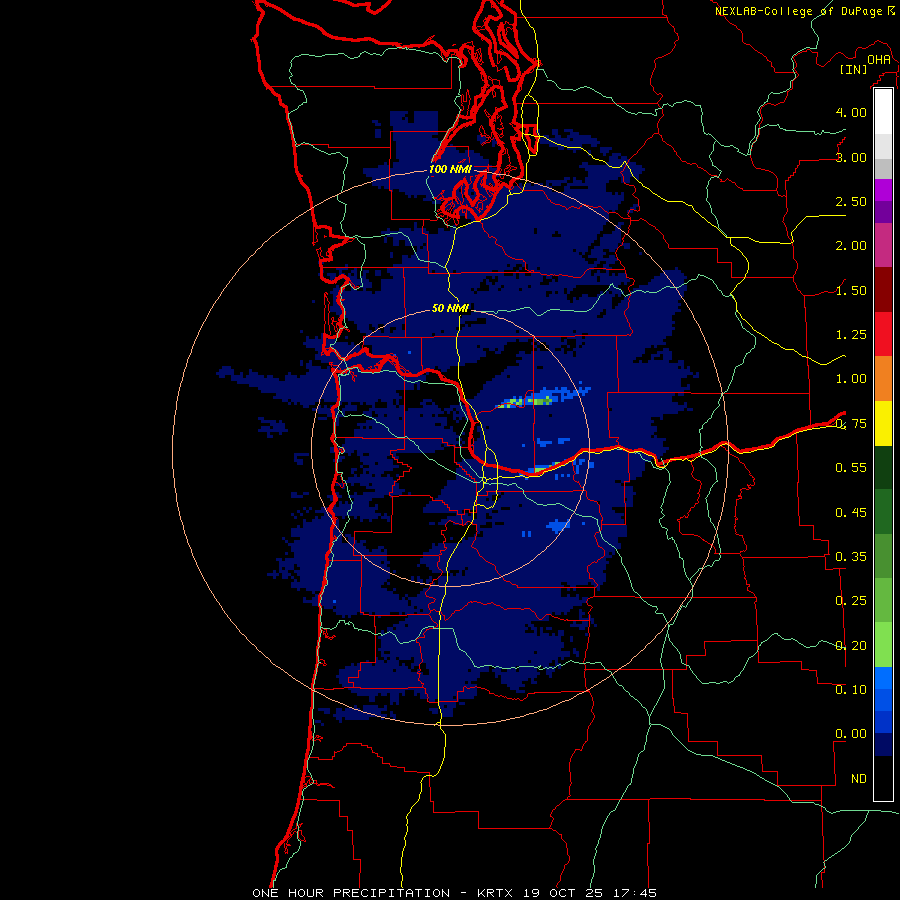Click the OHA product label
Image resolution: width=900 pixels, height=900 pixels.
[x=879, y=59]
